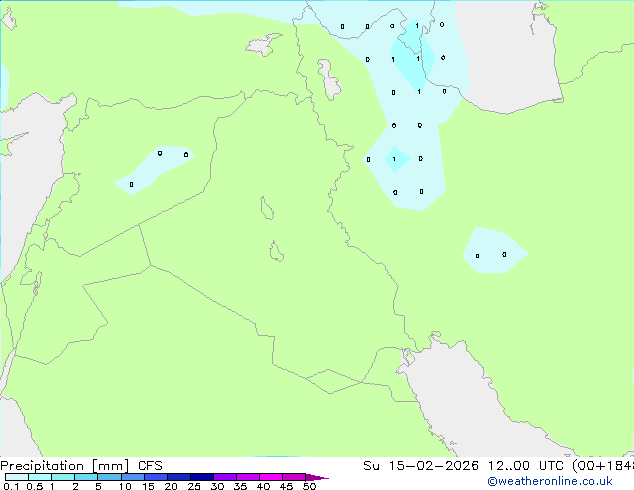Pick the 35–40 mm violet legend swatch

tap(247, 477)
